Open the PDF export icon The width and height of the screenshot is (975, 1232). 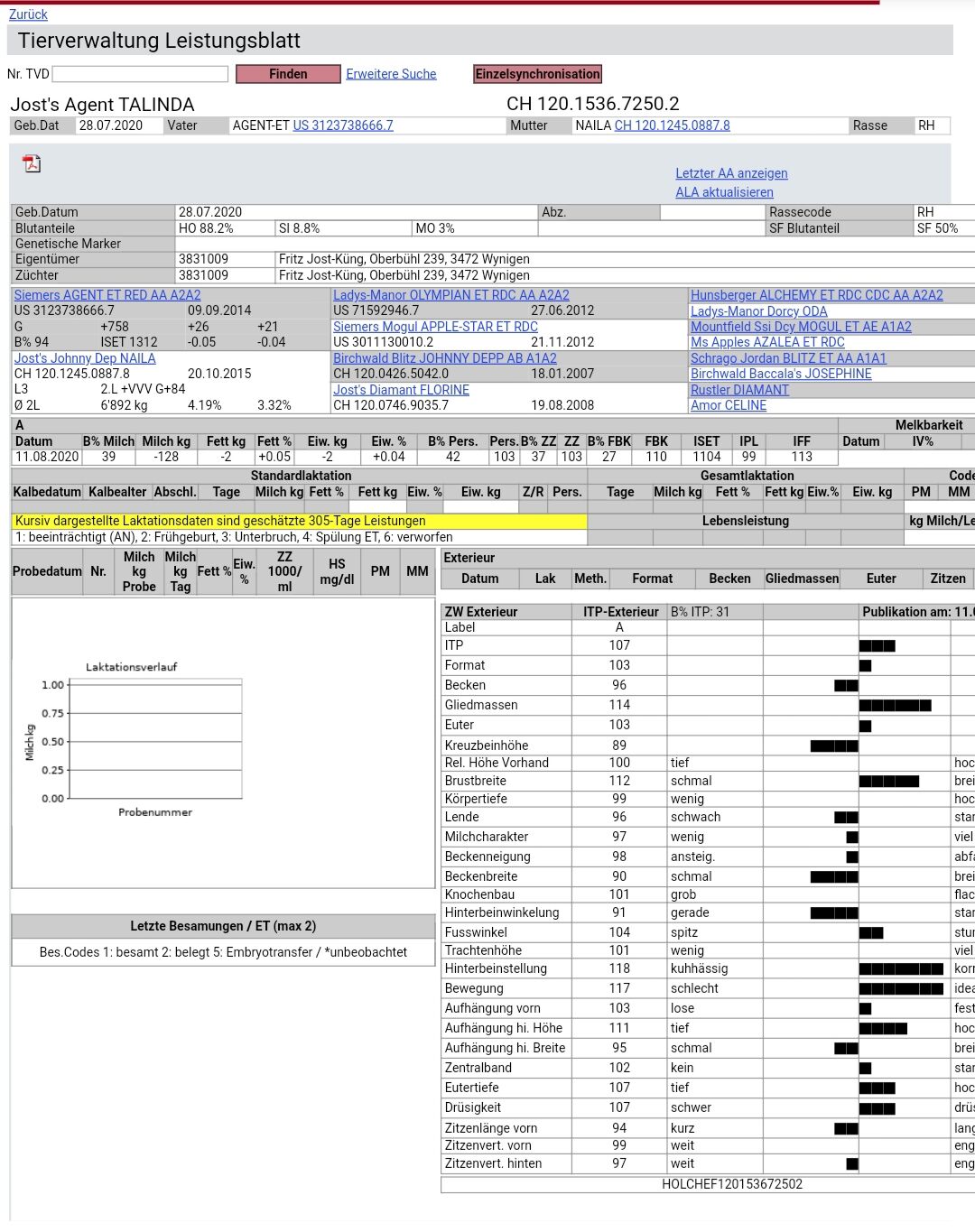click(32, 163)
